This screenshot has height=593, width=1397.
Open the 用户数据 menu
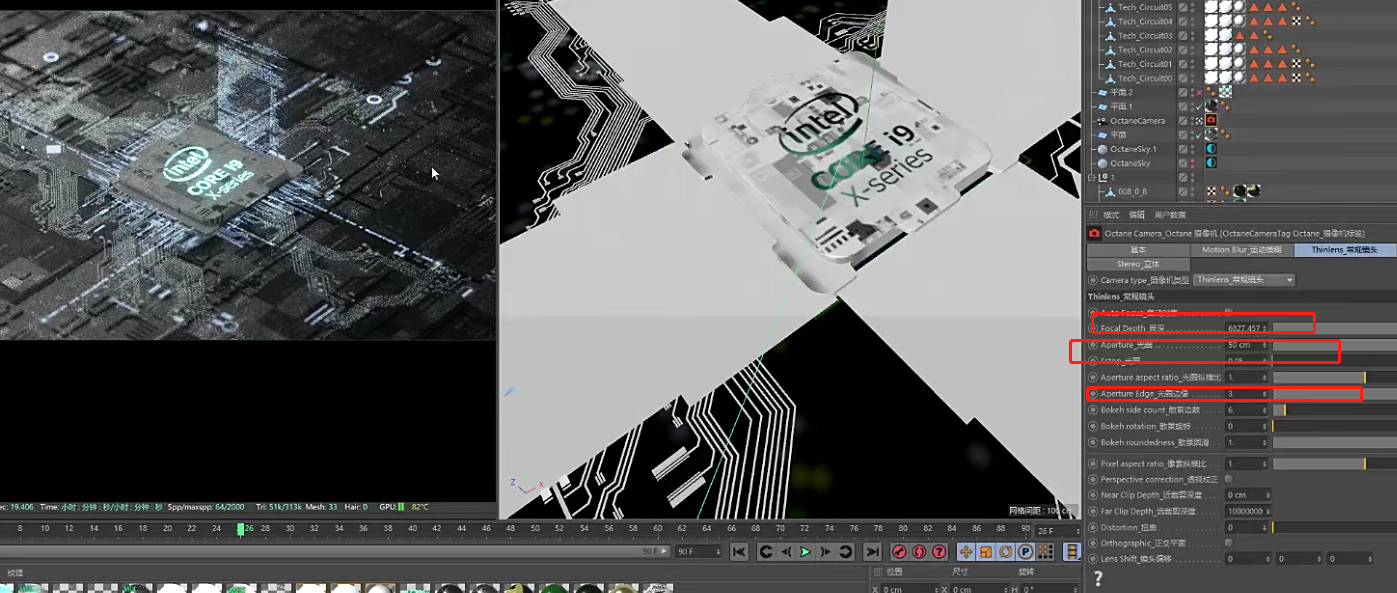pyautogui.click(x=1169, y=215)
